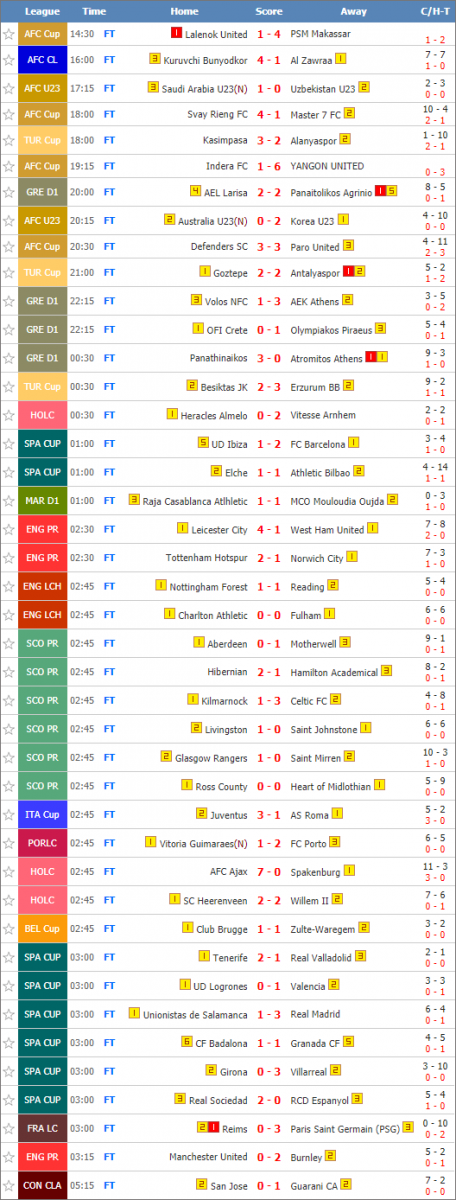Click Atromitos Athens red card icon

click(x=371, y=357)
